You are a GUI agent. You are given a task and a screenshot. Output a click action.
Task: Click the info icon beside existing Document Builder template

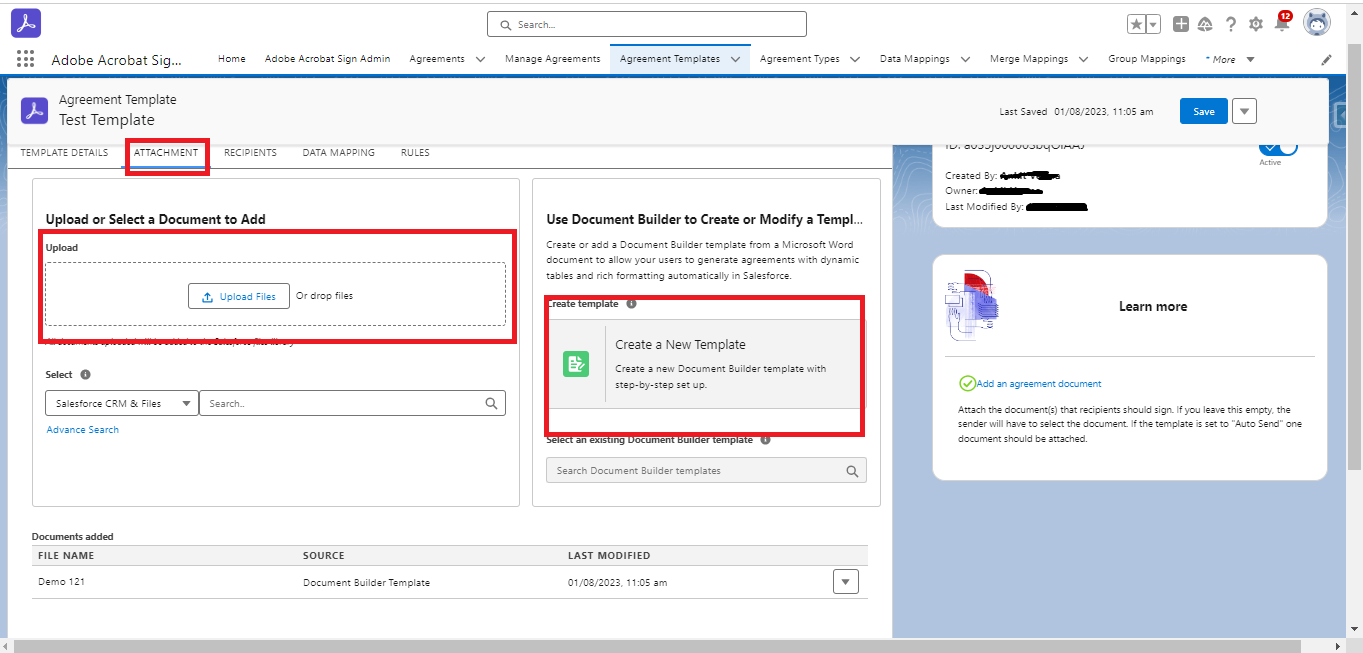click(x=765, y=439)
